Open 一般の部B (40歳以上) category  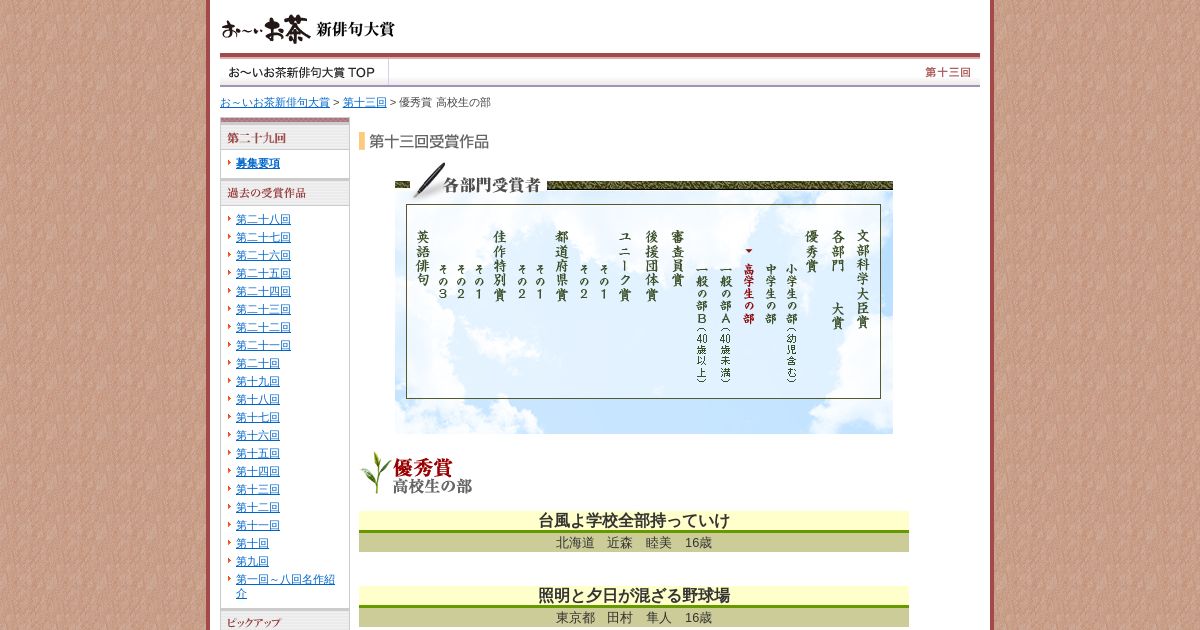coord(702,323)
